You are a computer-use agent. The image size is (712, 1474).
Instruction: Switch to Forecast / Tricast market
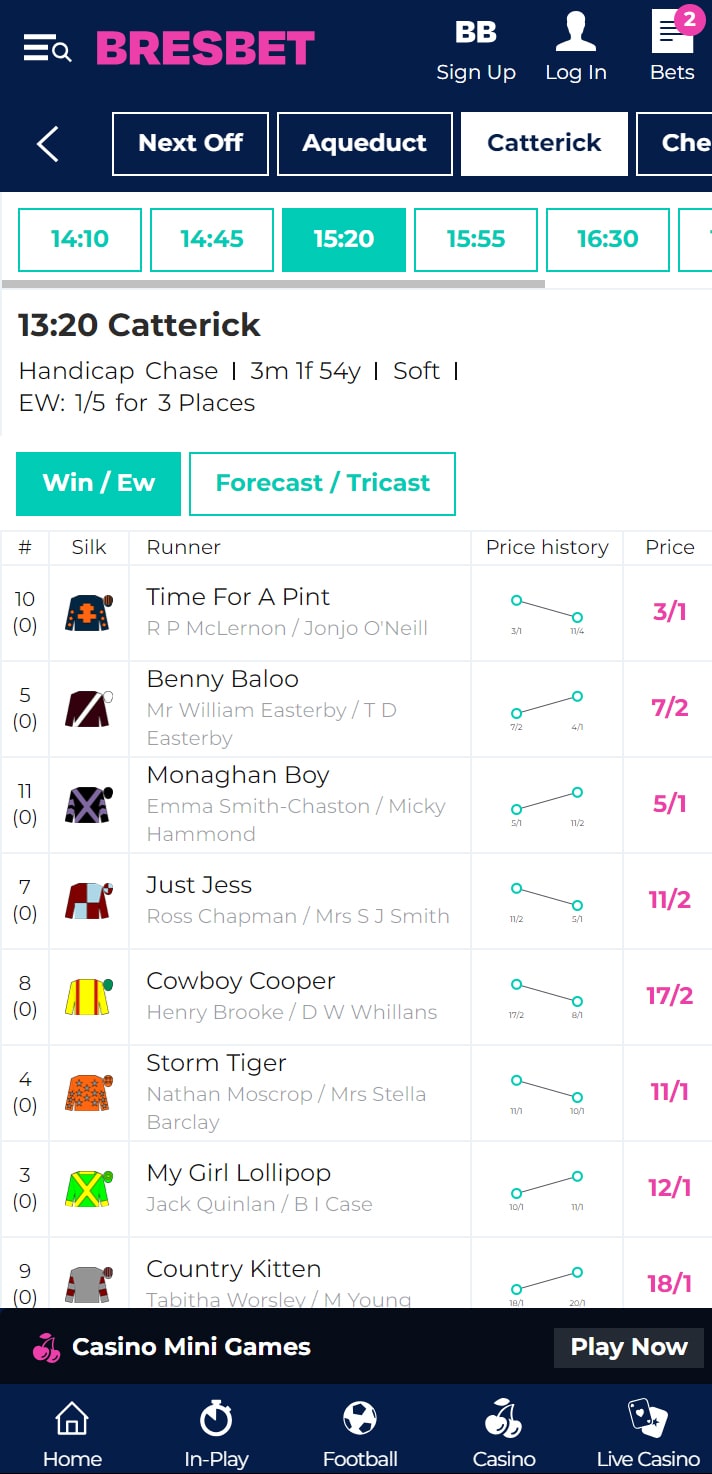pyautogui.click(x=322, y=483)
